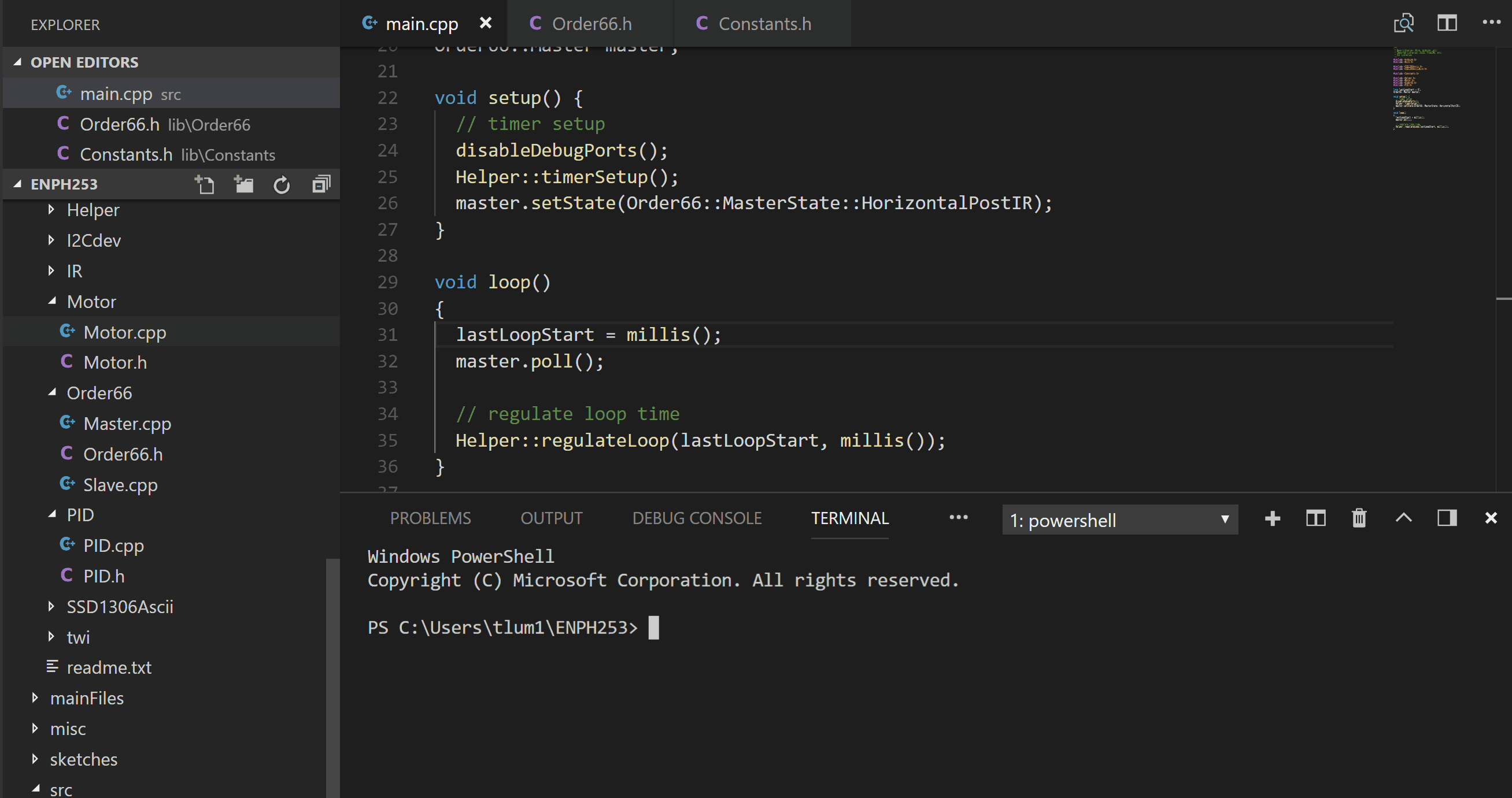The image size is (1512, 798).
Task: Split the terminal pane
Action: tap(1315, 518)
